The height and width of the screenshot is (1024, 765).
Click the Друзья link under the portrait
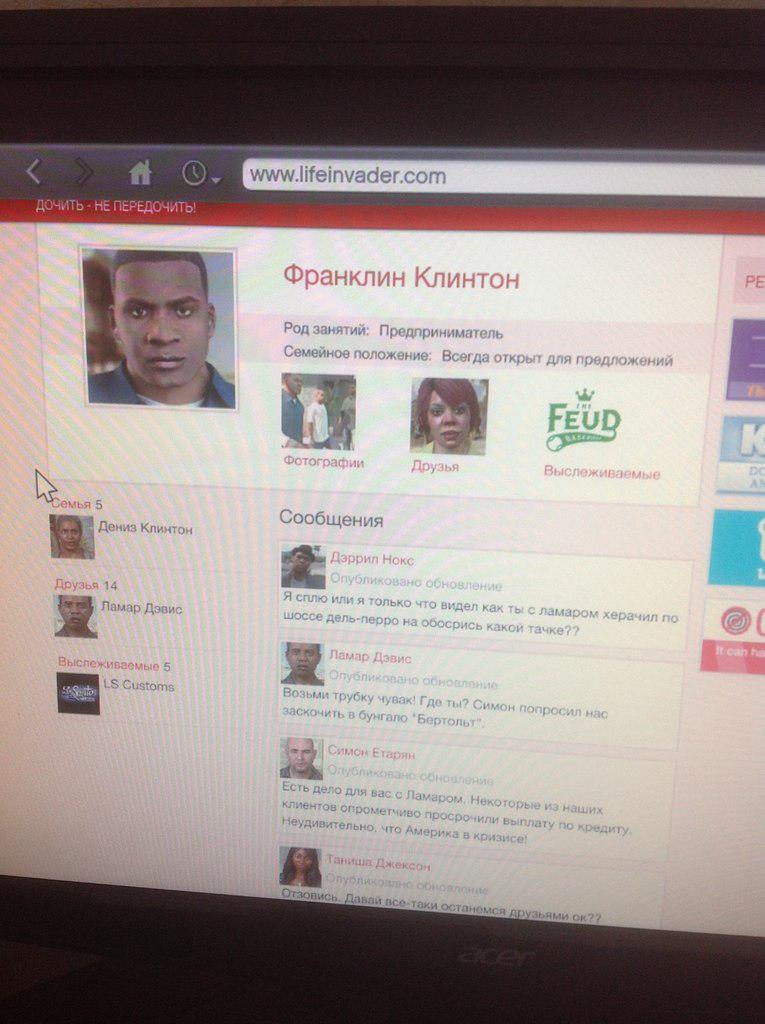435,466
